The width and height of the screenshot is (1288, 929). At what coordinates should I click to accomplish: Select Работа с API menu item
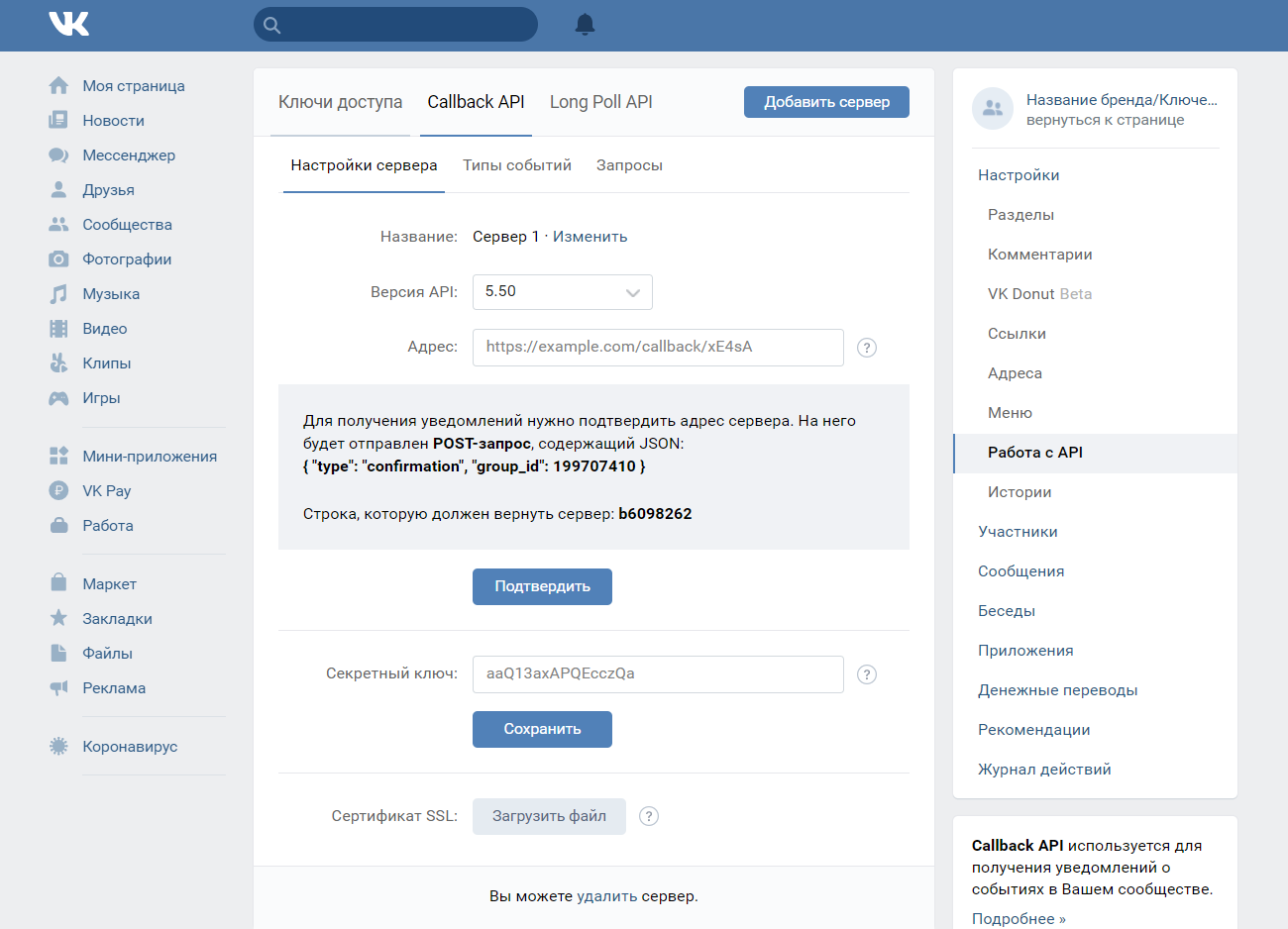1095,453
